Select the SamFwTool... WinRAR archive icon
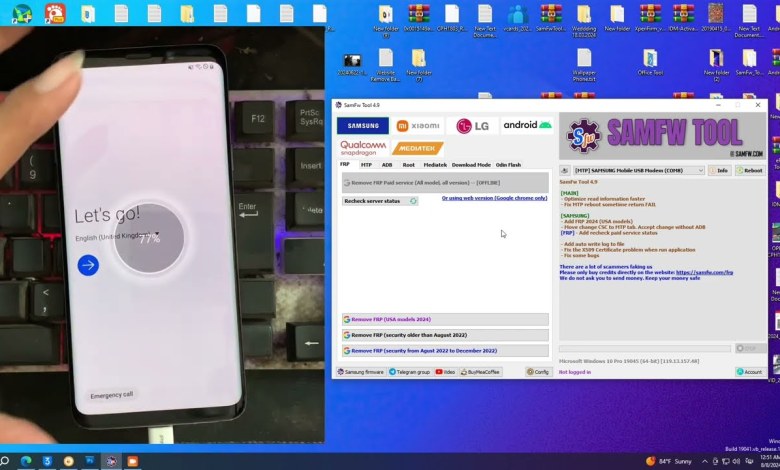Screen dimensions: 780x470 coord(551,19)
